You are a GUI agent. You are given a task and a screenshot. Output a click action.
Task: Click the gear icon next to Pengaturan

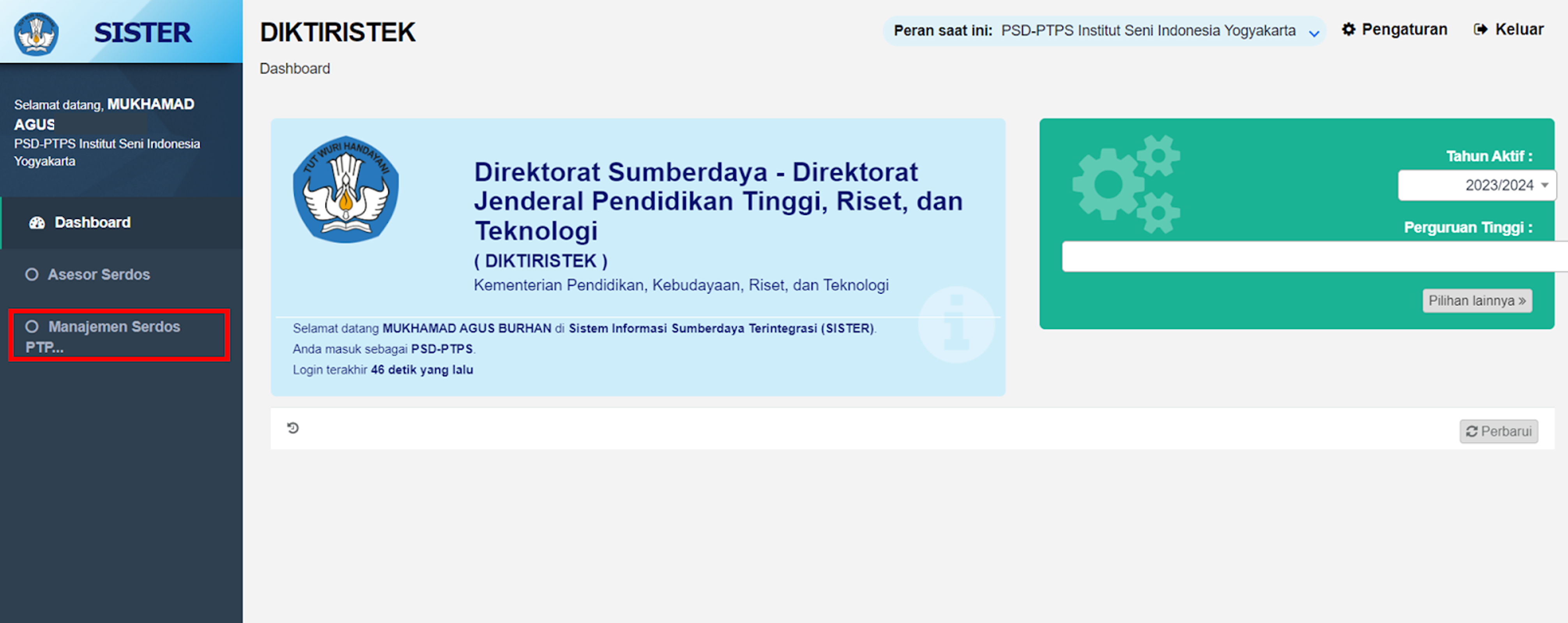tap(1349, 29)
